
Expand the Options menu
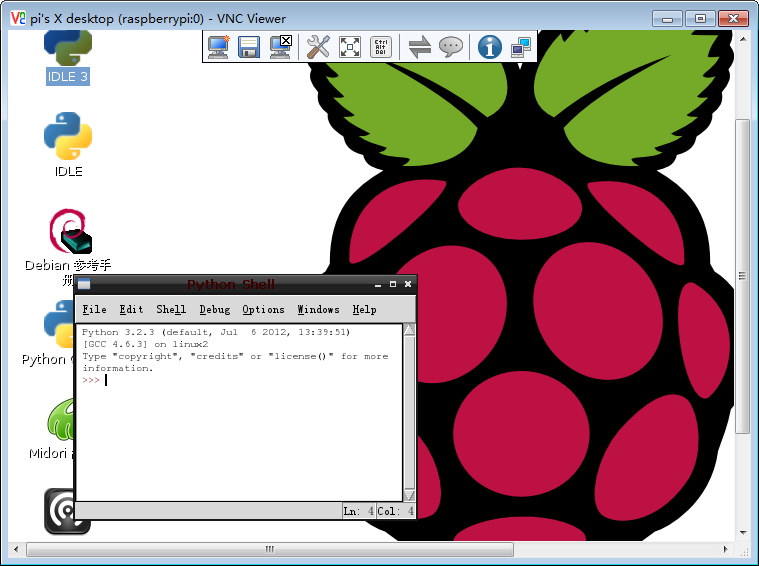tap(263, 309)
